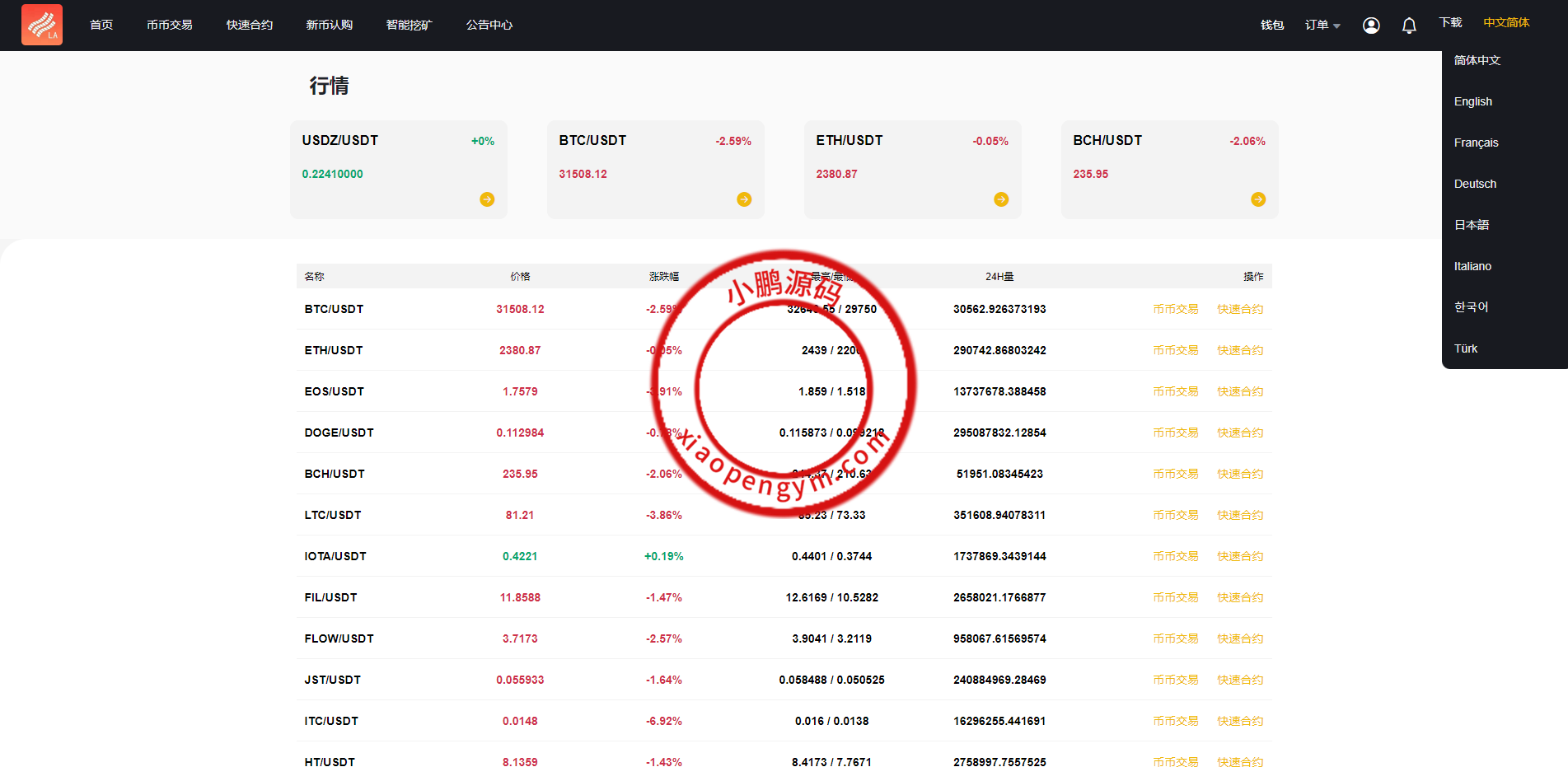Open the user account profile icon
The height and width of the screenshot is (767, 1568).
(1371, 26)
